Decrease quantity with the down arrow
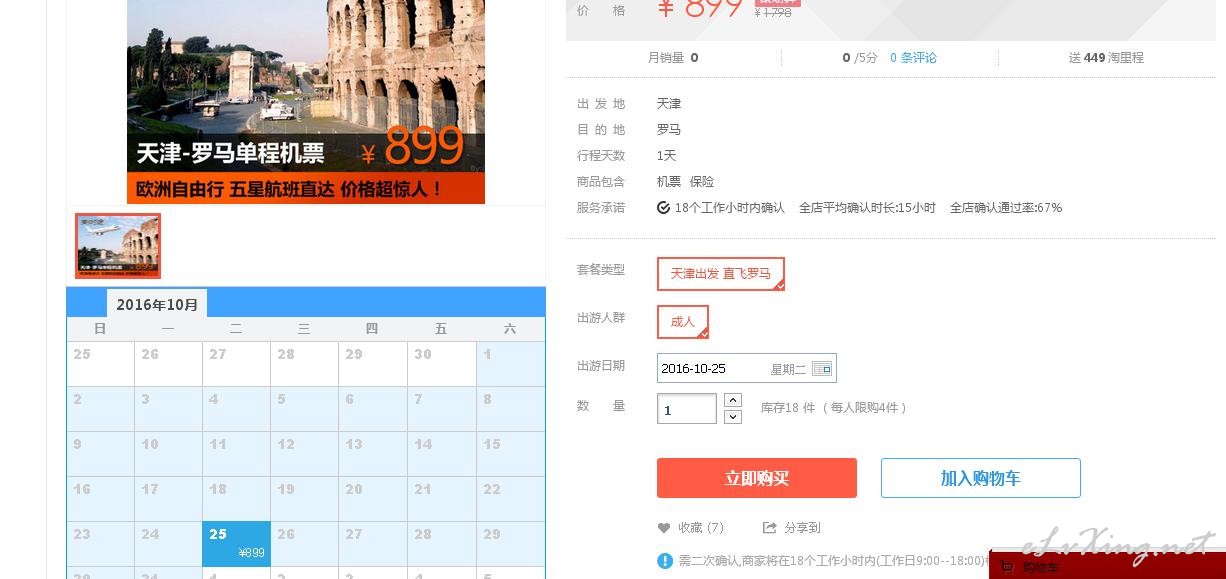The image size is (1226, 579). 733,416
